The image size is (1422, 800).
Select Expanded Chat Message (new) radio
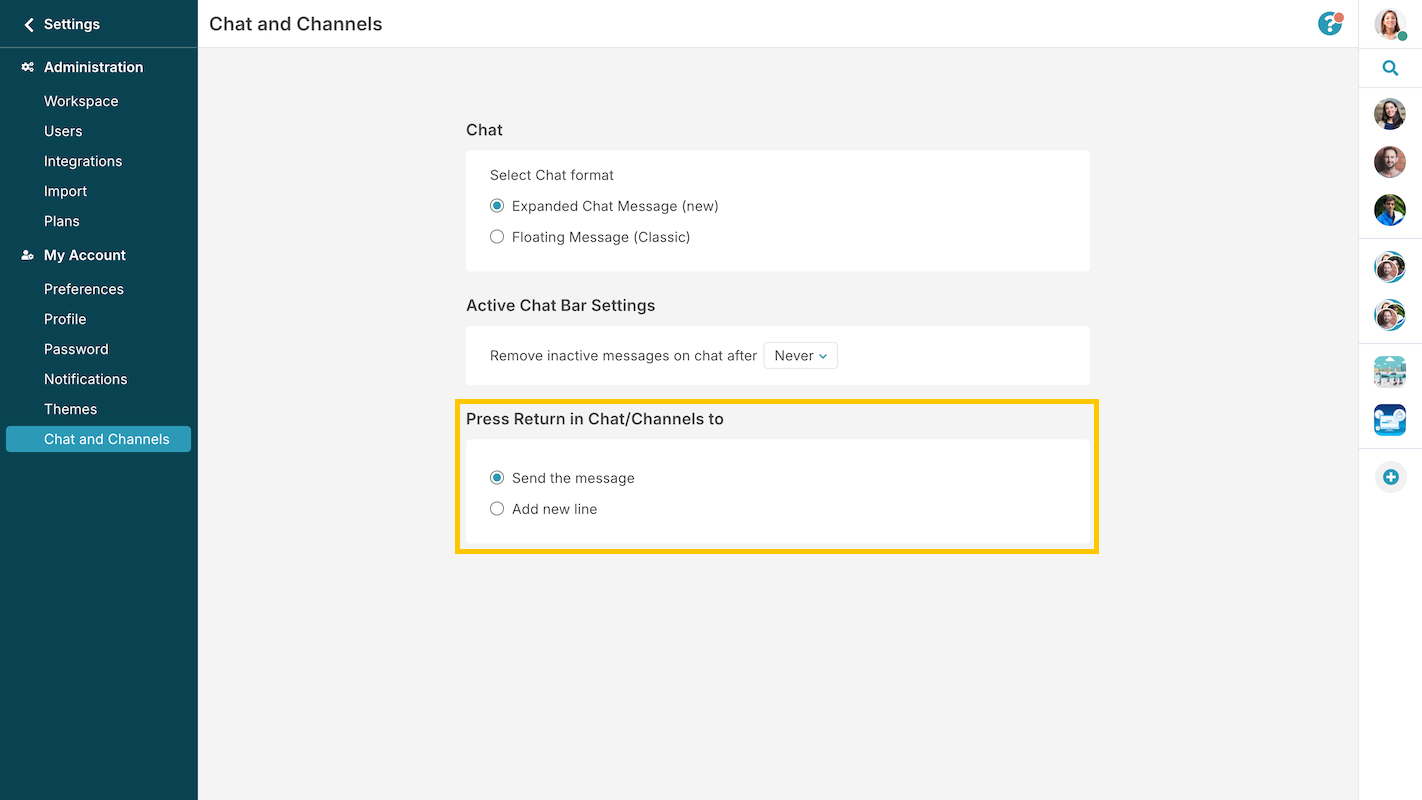(497, 206)
